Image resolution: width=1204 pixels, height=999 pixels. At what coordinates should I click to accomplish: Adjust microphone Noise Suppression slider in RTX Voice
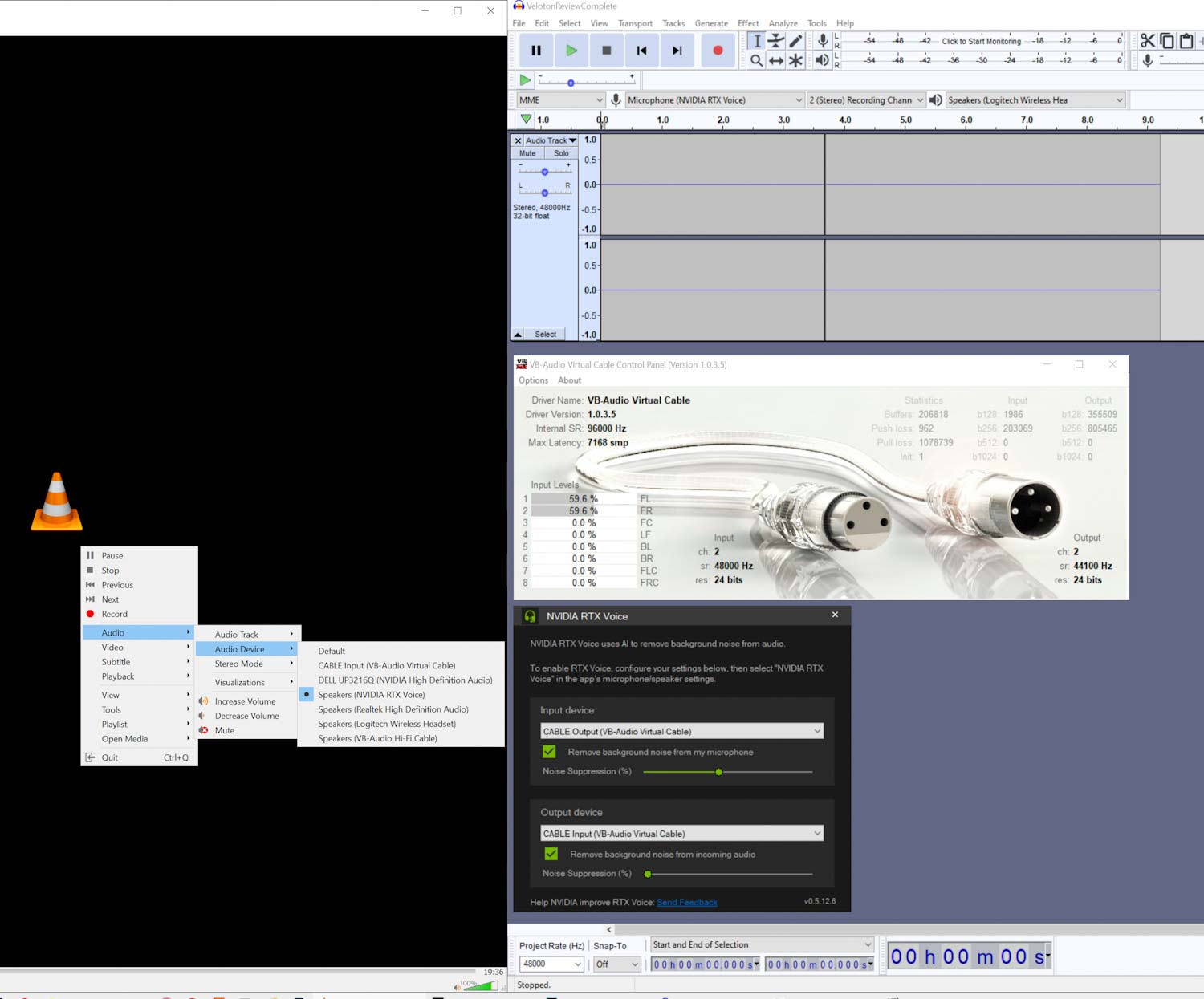(x=727, y=772)
